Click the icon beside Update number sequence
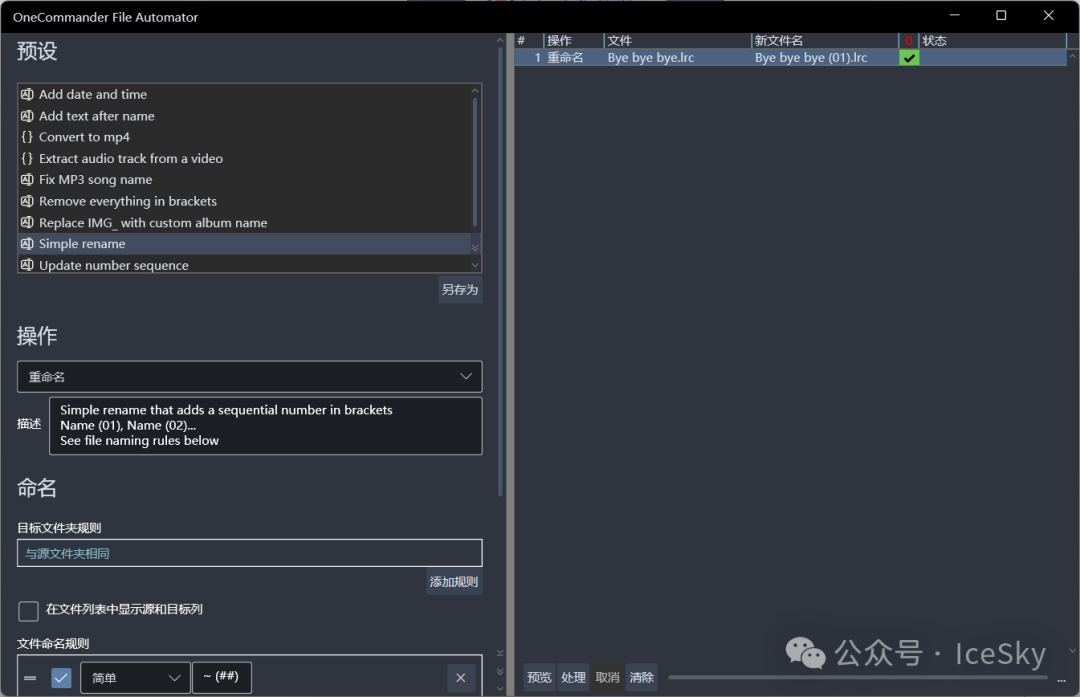Viewport: 1080px width, 697px height. point(27,266)
